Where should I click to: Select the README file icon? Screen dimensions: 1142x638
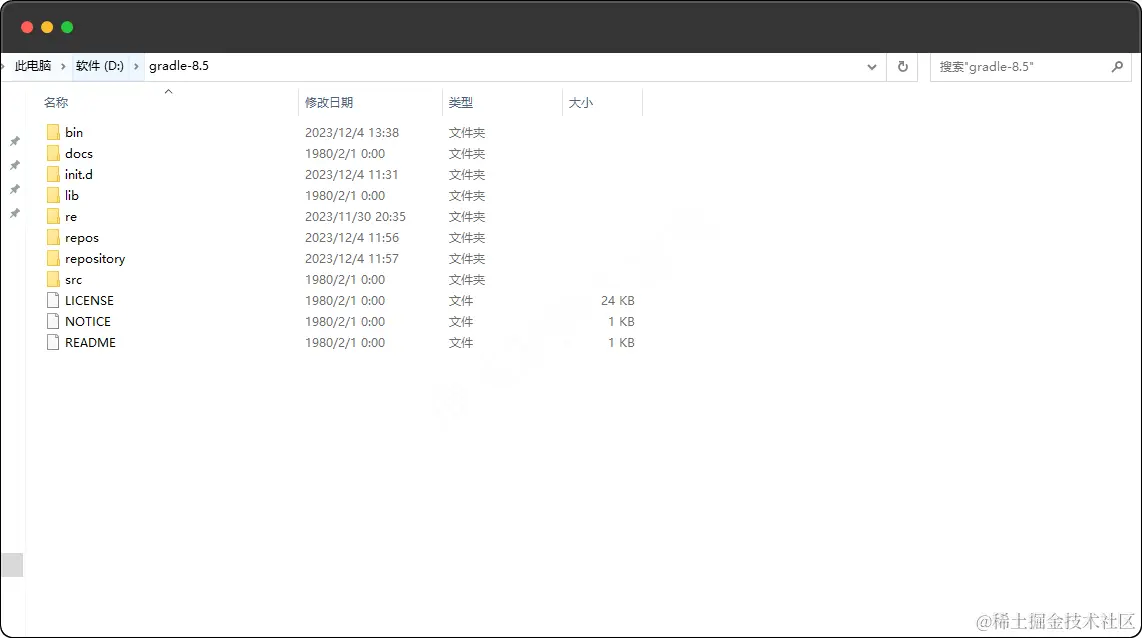52,342
